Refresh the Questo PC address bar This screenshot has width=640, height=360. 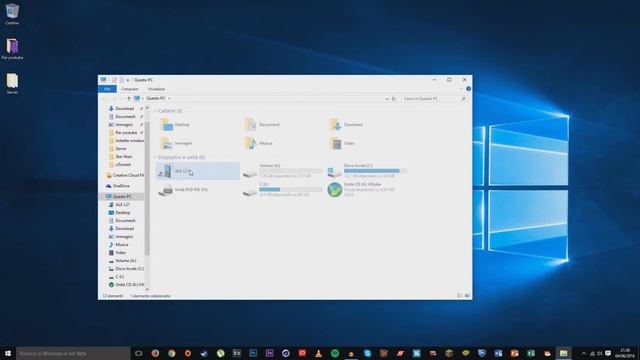pyautogui.click(x=394, y=99)
